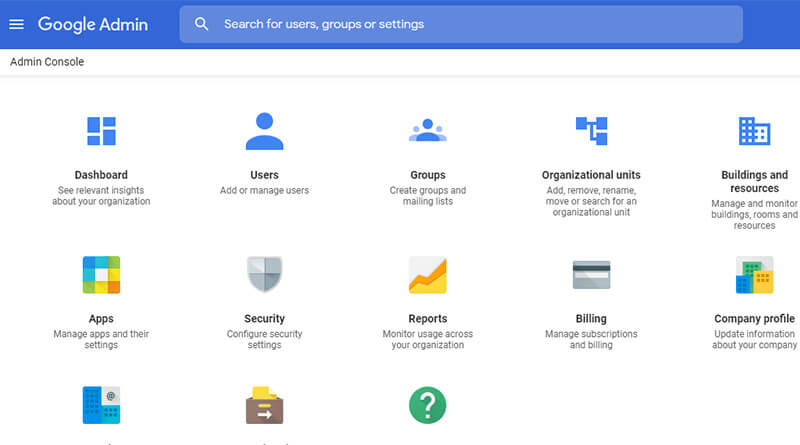The width and height of the screenshot is (800, 445).
Task: Click the Company profile title
Action: [755, 319]
